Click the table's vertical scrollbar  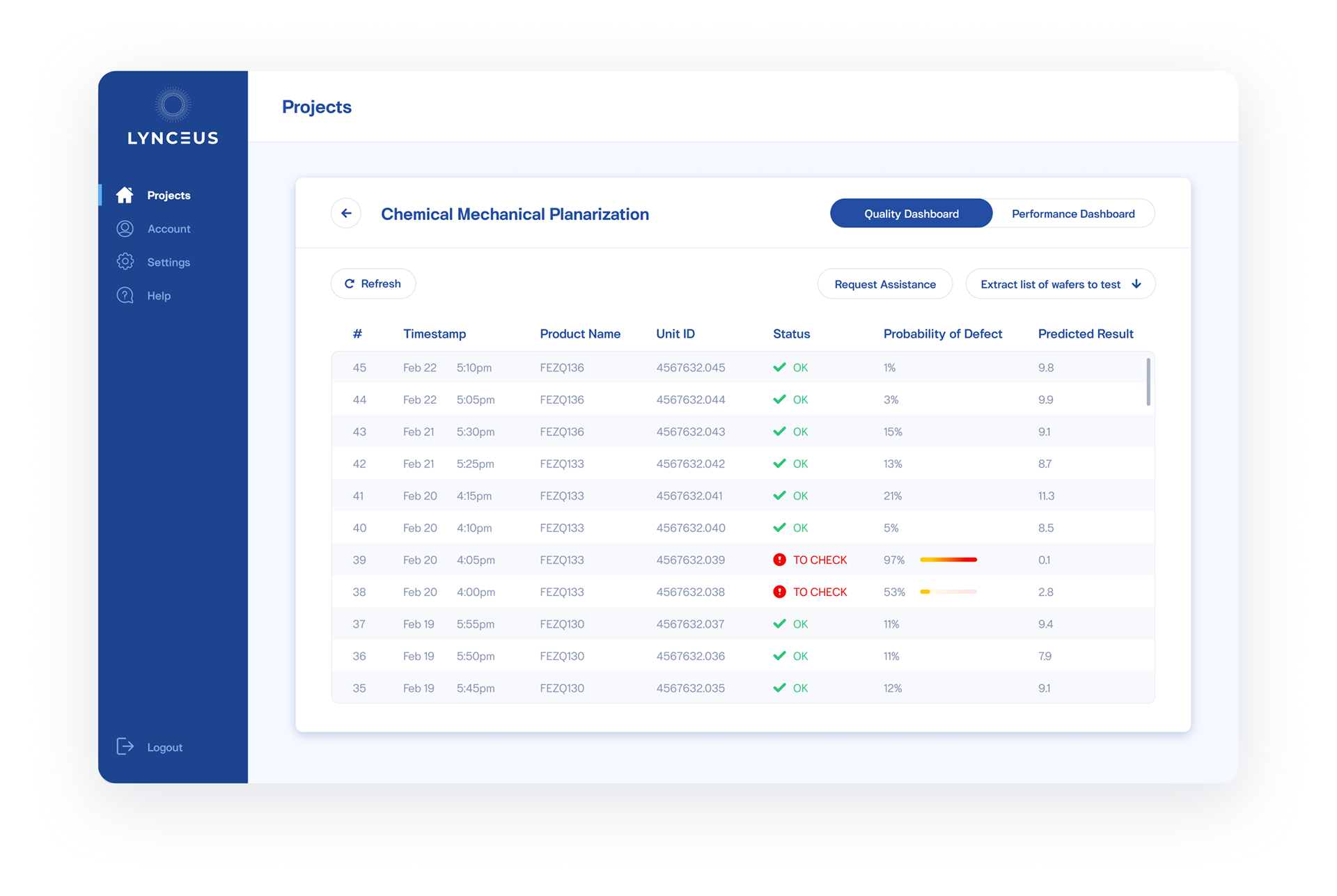1148,382
